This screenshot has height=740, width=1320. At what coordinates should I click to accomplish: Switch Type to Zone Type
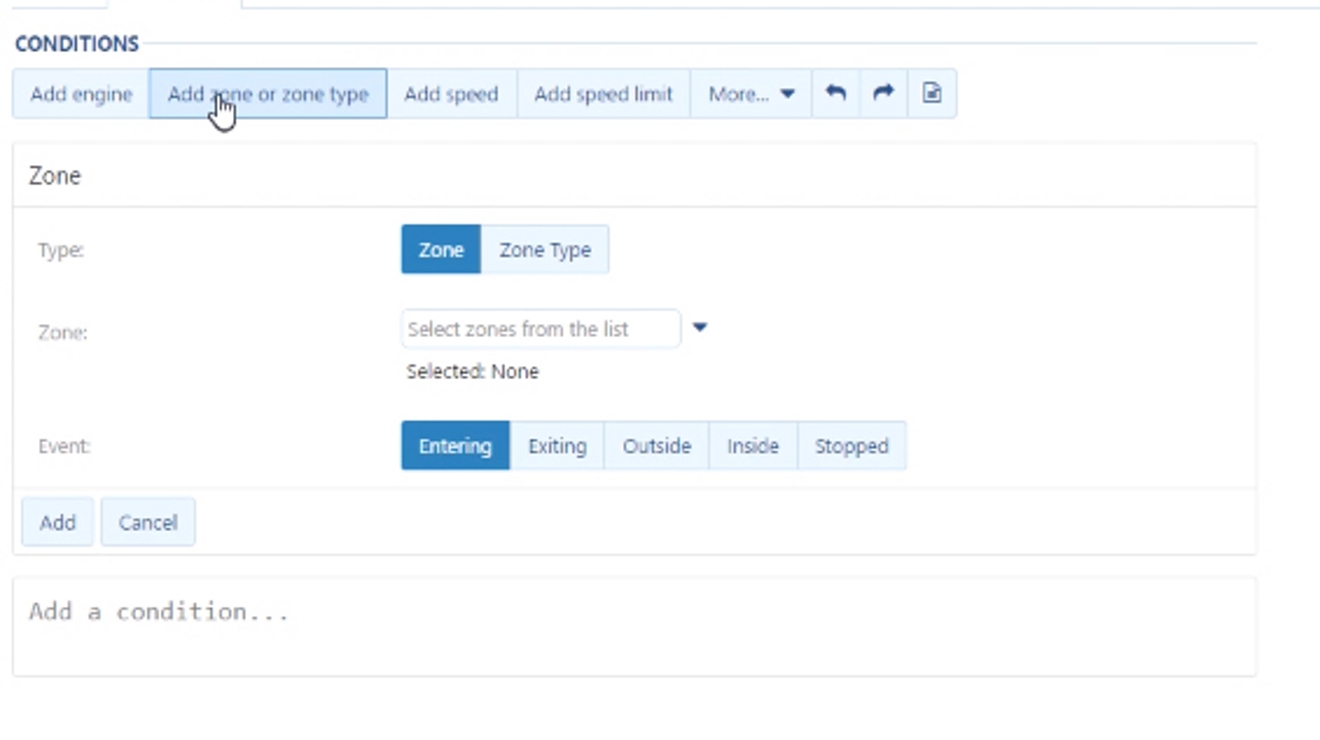pos(545,250)
